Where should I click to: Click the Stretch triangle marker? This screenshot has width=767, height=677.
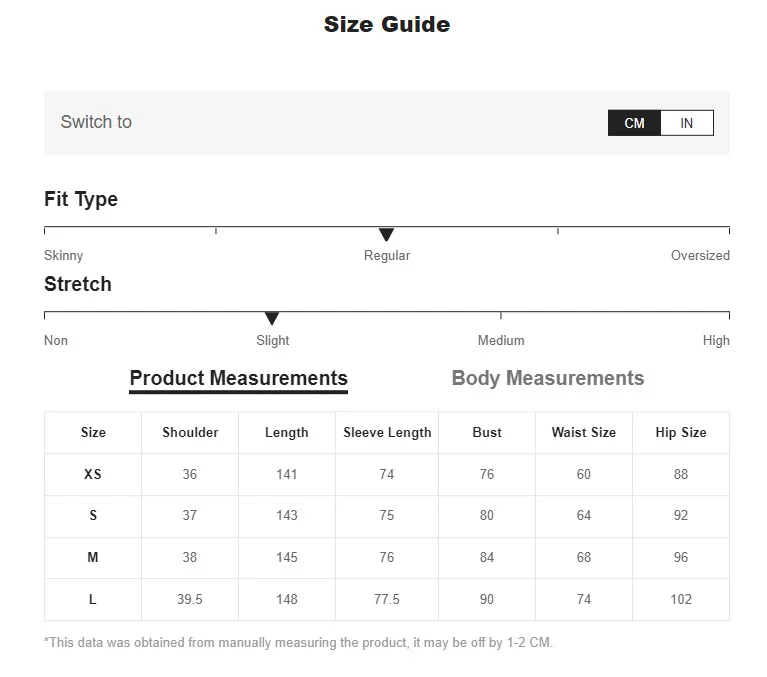[x=272, y=319]
